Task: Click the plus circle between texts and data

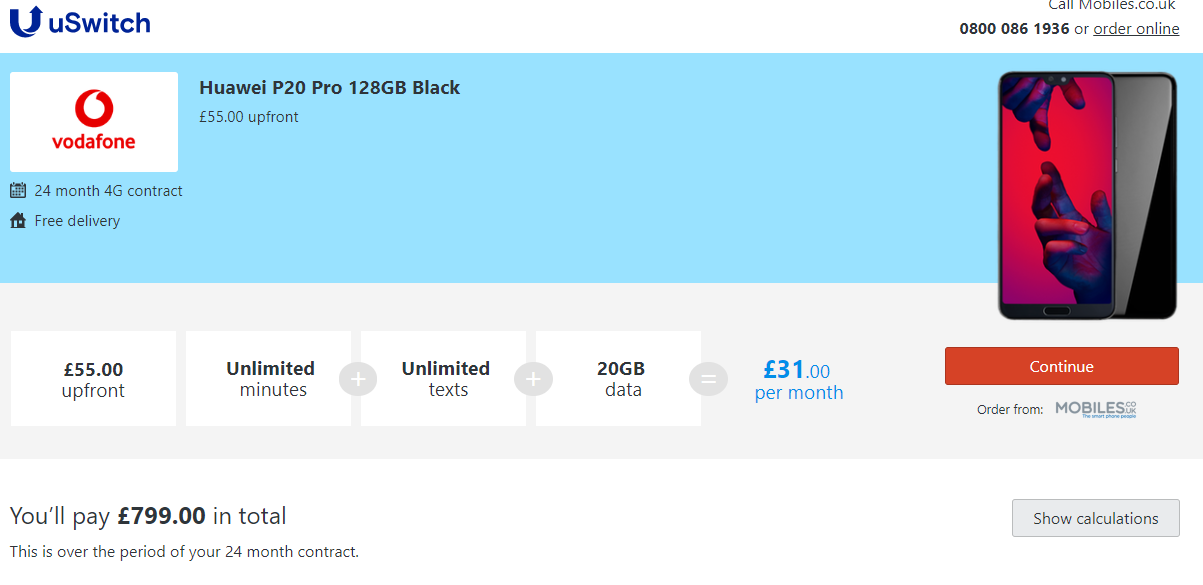Action: 533,379
